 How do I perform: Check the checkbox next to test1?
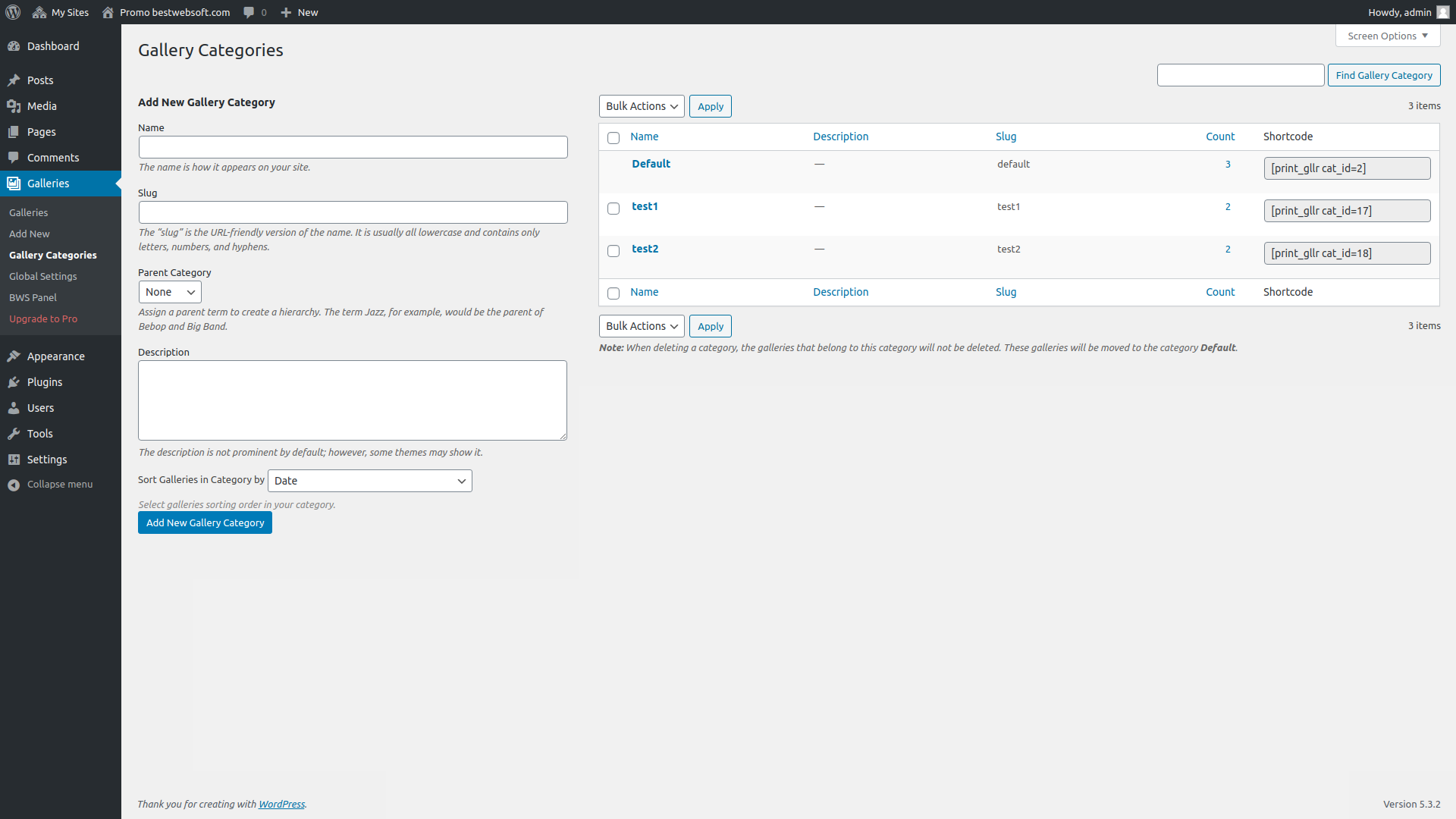point(613,209)
